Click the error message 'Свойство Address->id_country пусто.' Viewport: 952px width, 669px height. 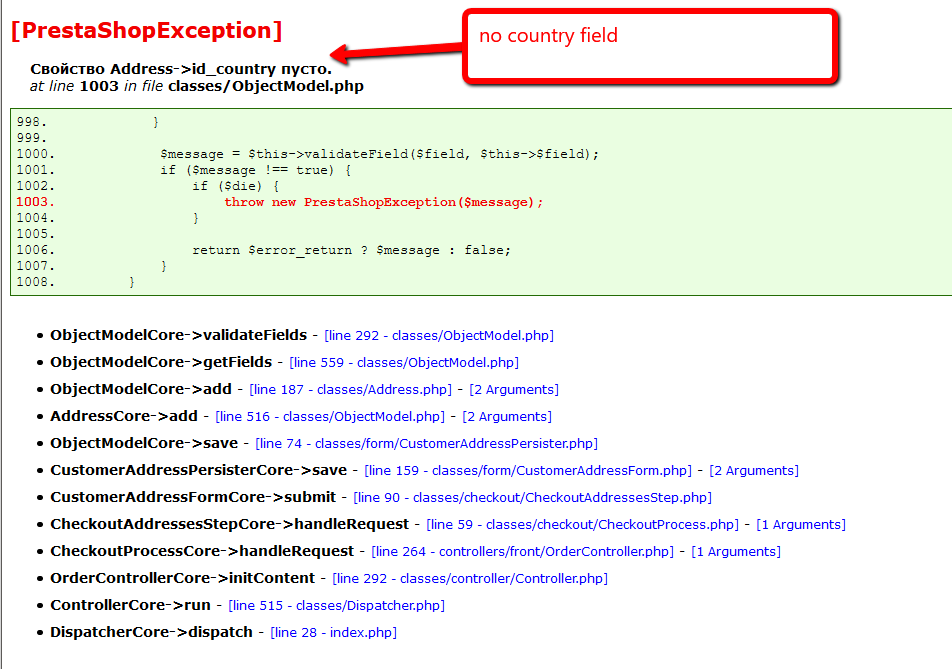[181, 69]
